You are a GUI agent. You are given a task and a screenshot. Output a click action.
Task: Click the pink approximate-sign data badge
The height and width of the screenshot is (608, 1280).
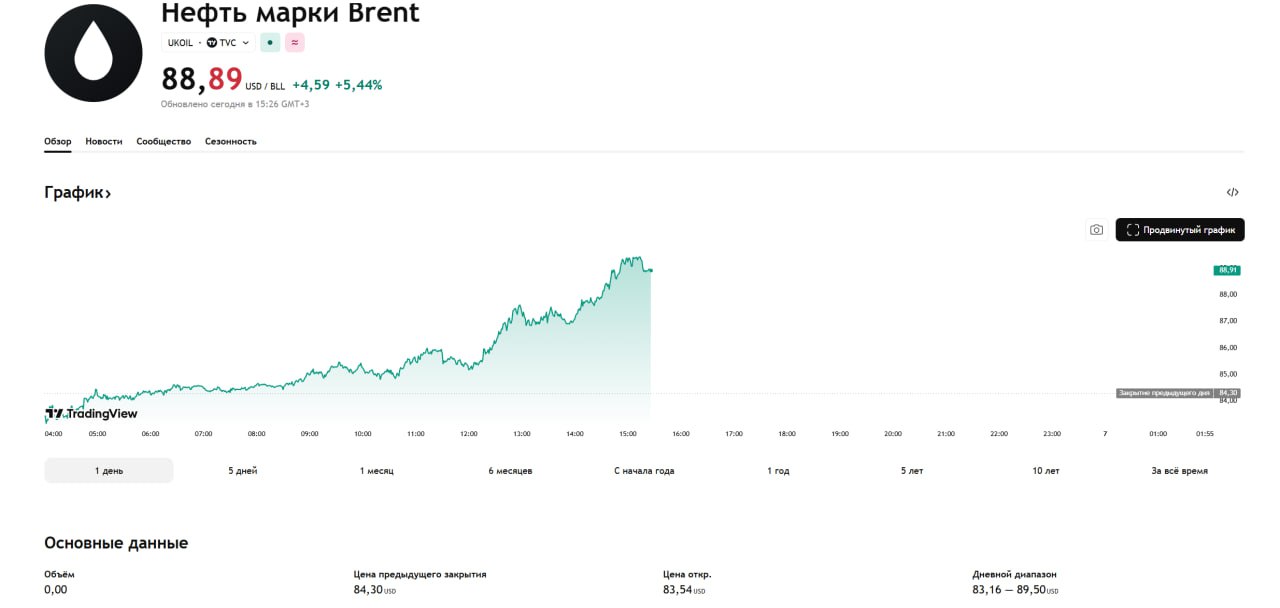tap(294, 43)
